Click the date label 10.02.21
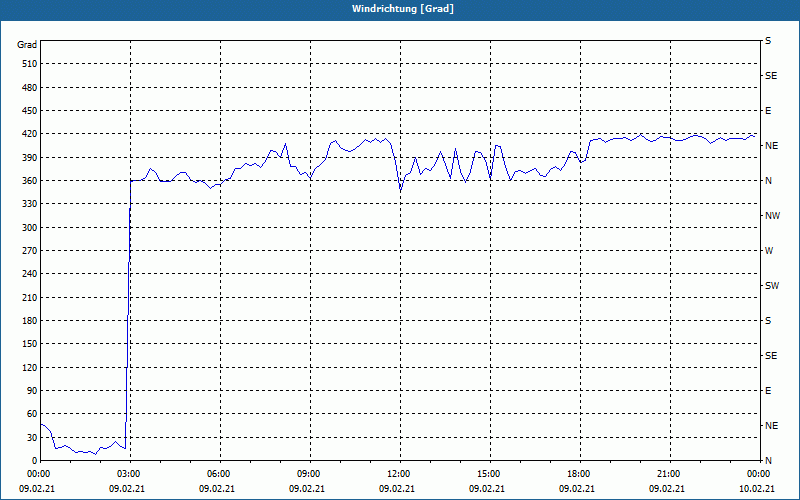Screen dimensions: 800x500 (x=757, y=489)
